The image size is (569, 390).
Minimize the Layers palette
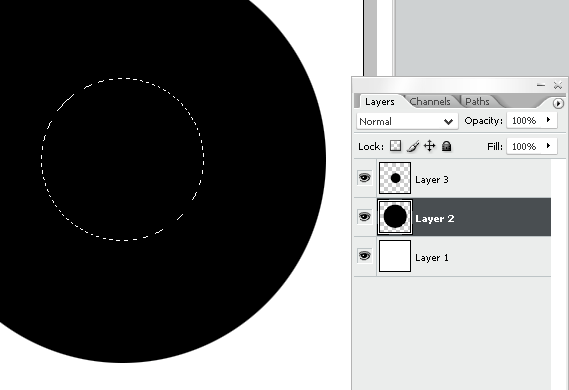tap(541, 86)
